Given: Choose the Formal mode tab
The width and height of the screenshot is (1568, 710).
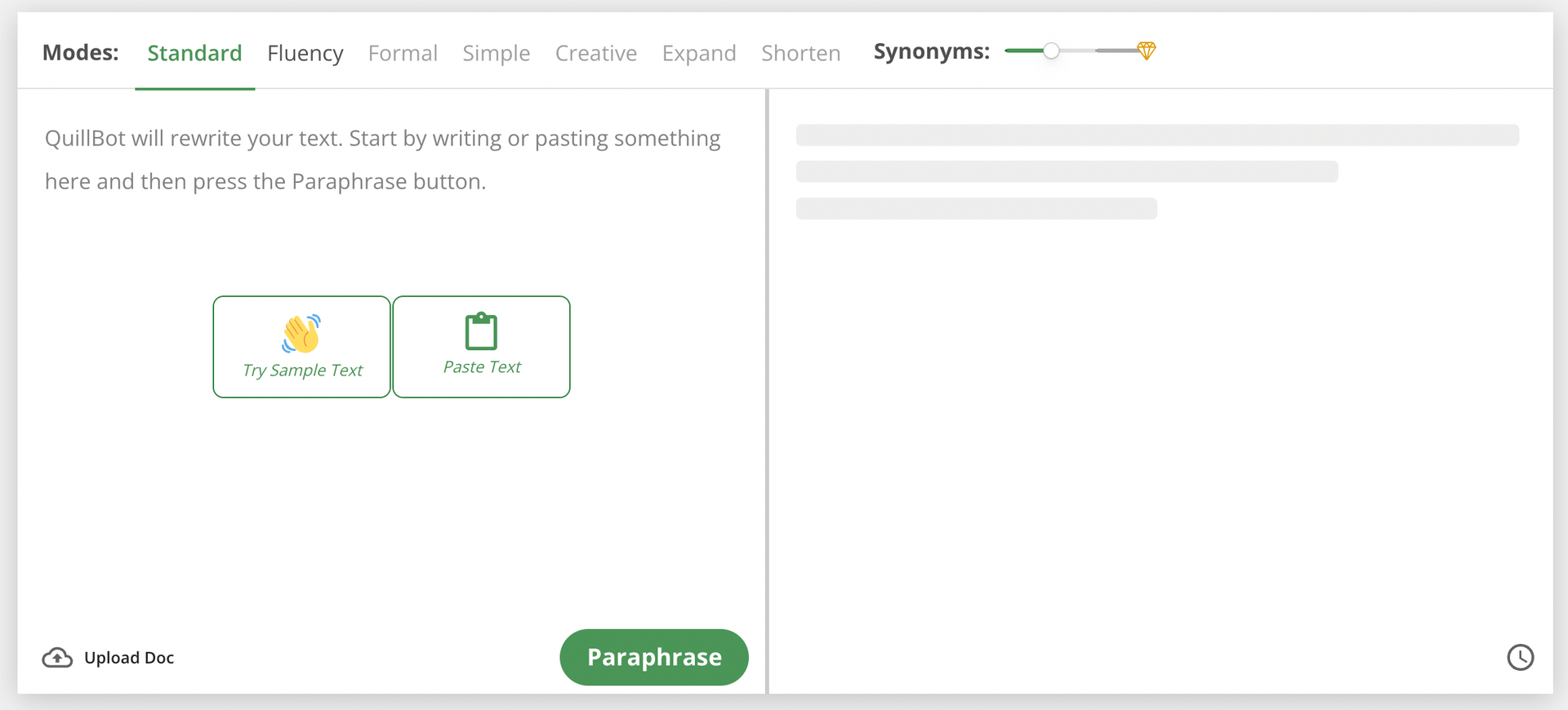Looking at the screenshot, I should 403,53.
